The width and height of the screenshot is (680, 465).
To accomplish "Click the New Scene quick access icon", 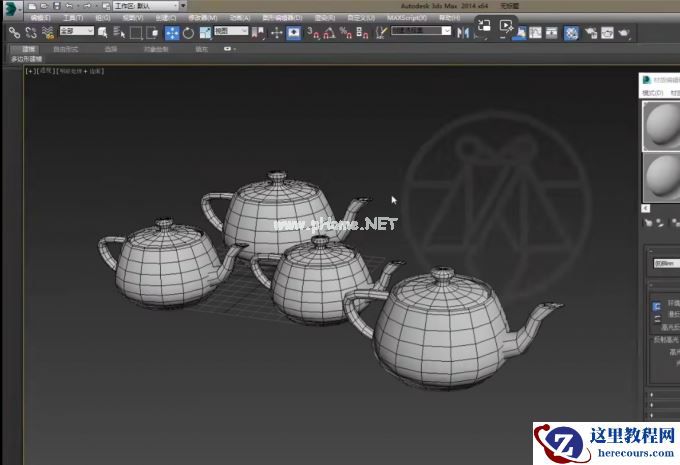I will click(x=32, y=6).
